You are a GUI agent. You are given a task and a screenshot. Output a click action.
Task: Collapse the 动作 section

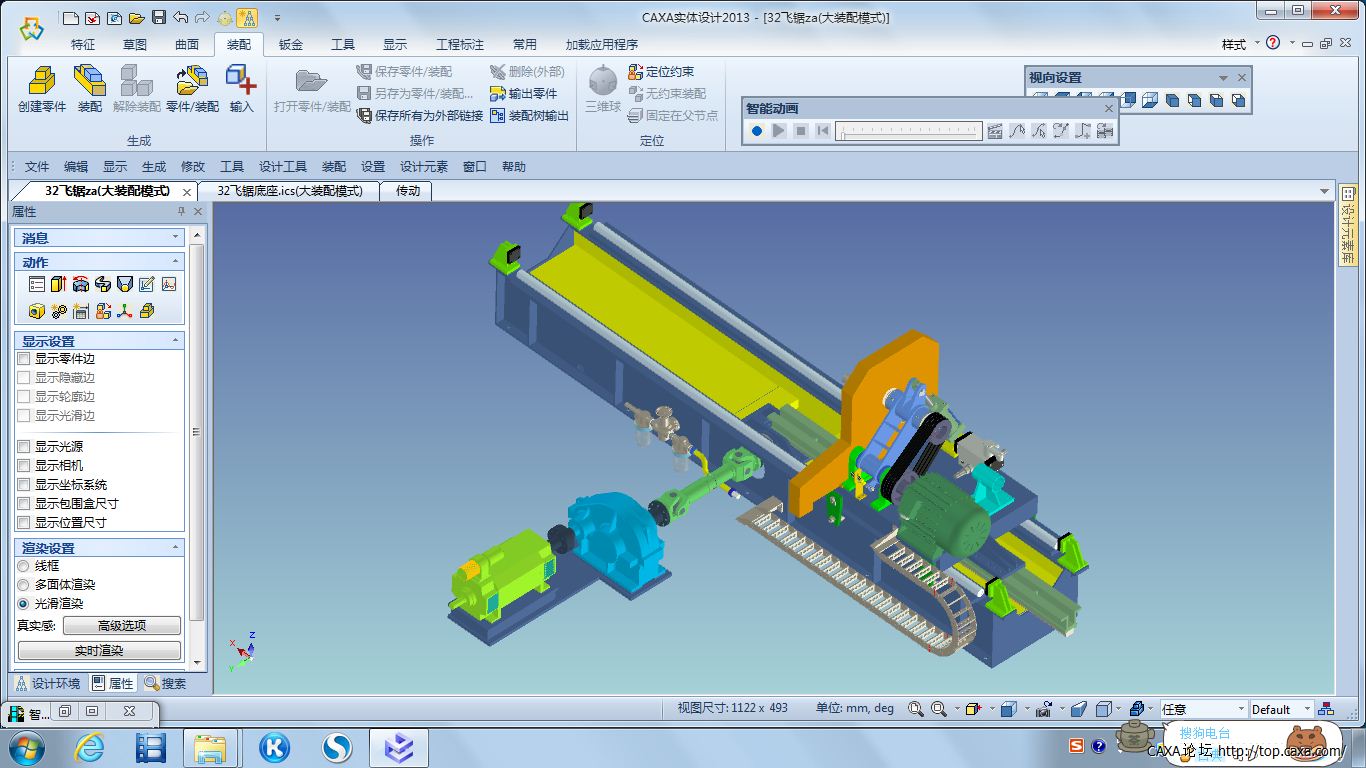[x=176, y=262]
